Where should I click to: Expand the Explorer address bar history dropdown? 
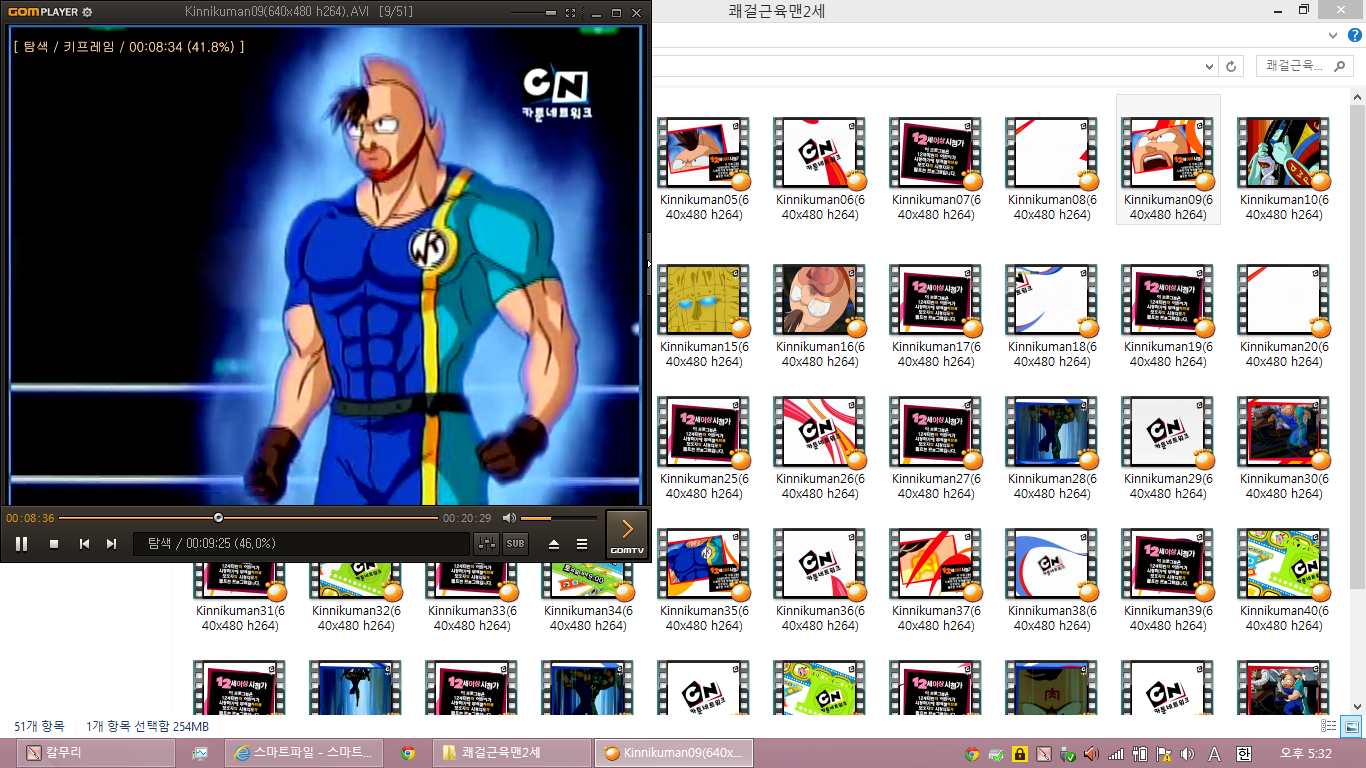[x=1211, y=66]
